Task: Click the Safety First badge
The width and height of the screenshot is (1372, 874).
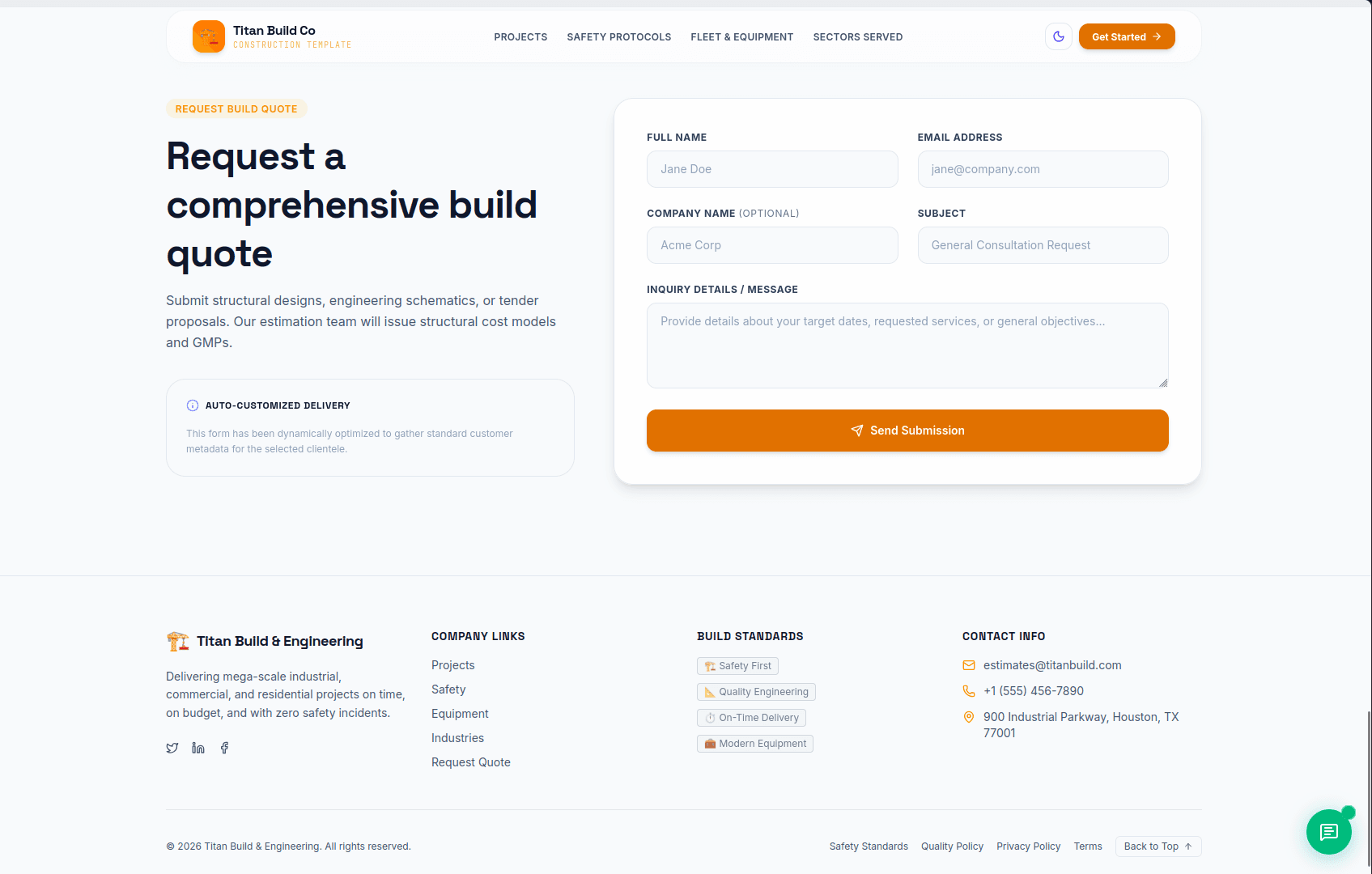Action: point(737,666)
